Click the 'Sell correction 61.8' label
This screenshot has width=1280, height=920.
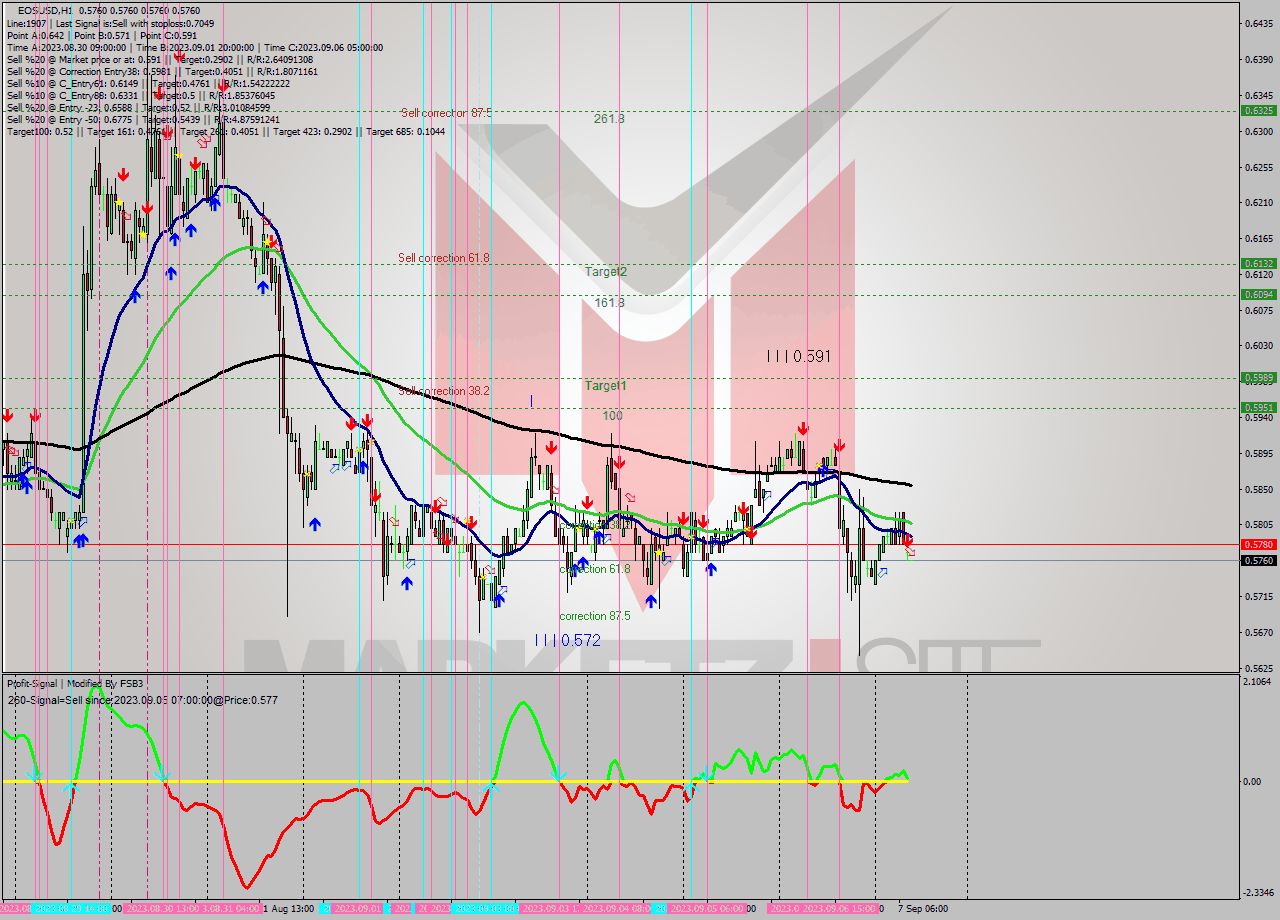tap(444, 258)
